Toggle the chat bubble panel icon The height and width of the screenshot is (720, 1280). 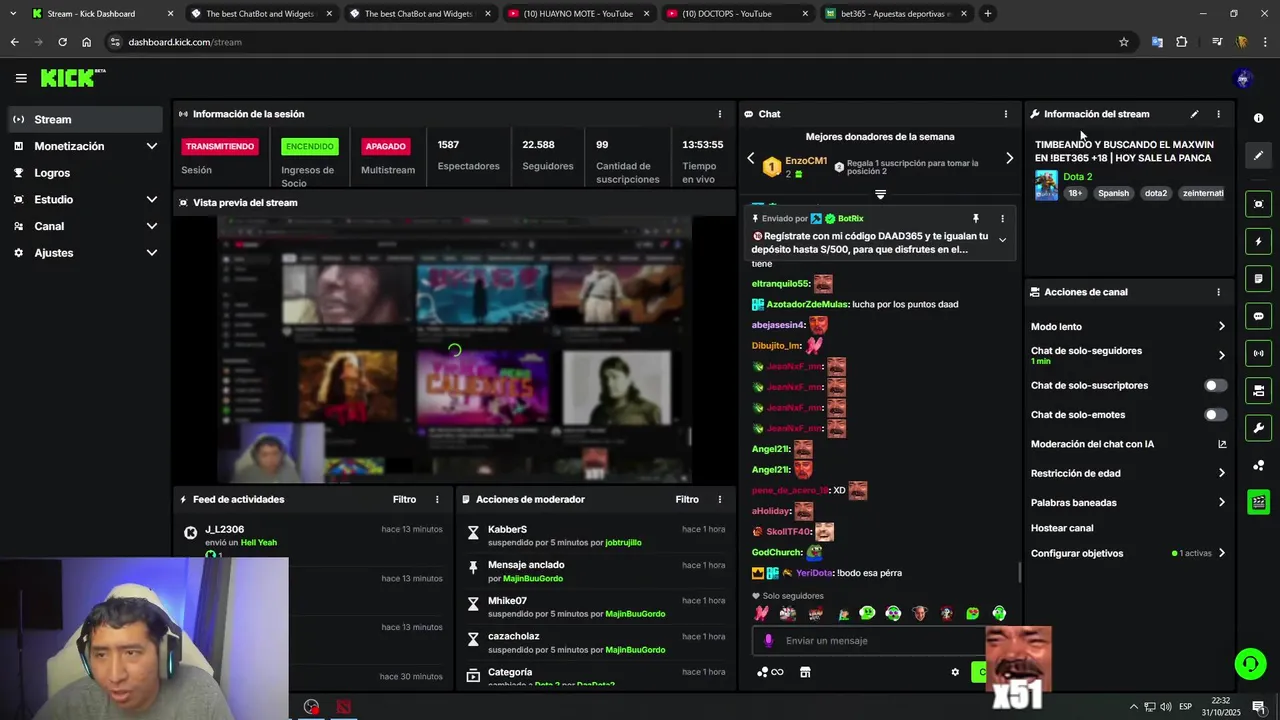[1258, 316]
